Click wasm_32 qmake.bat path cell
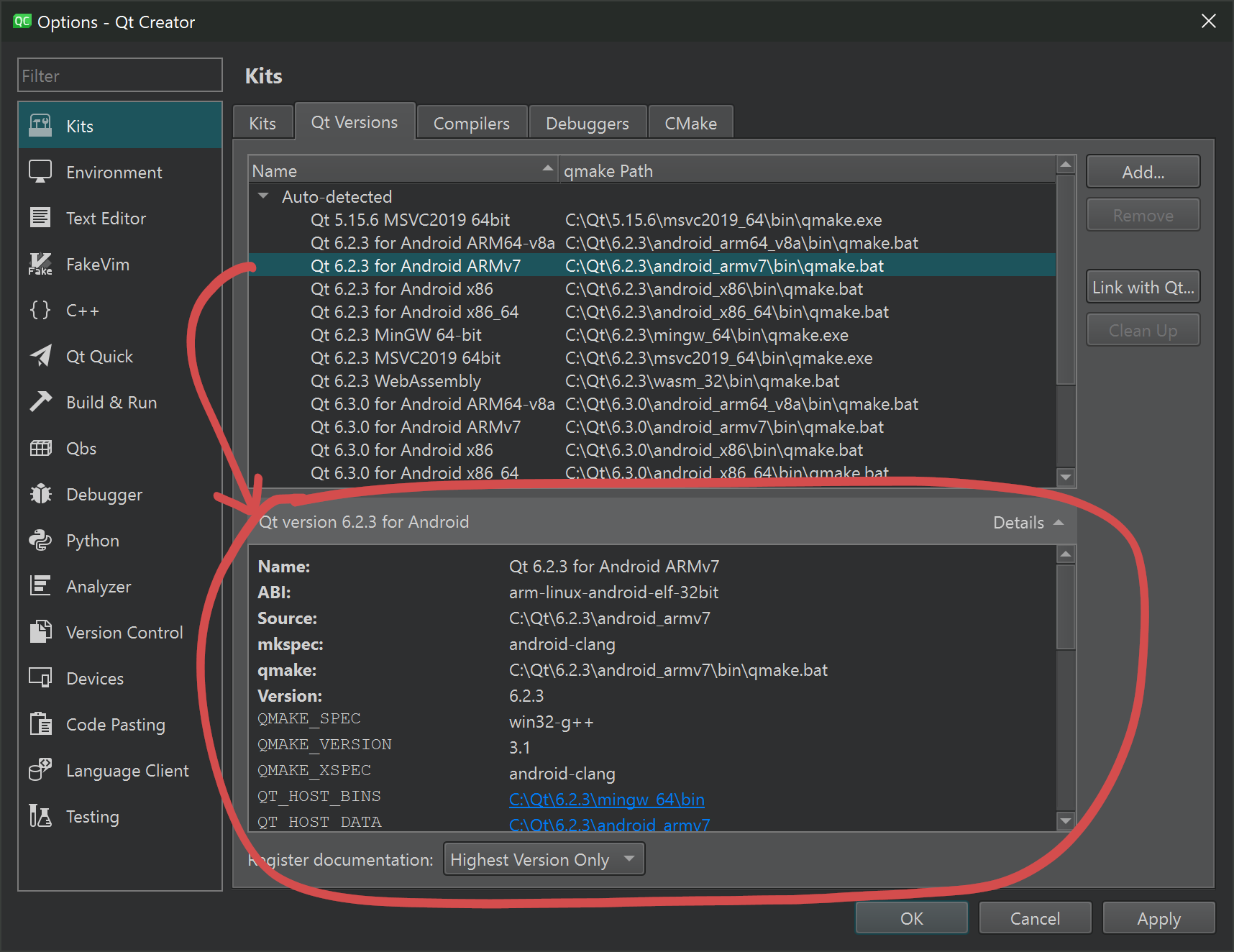Viewport: 1234px width, 952px height. pyautogui.click(x=702, y=381)
